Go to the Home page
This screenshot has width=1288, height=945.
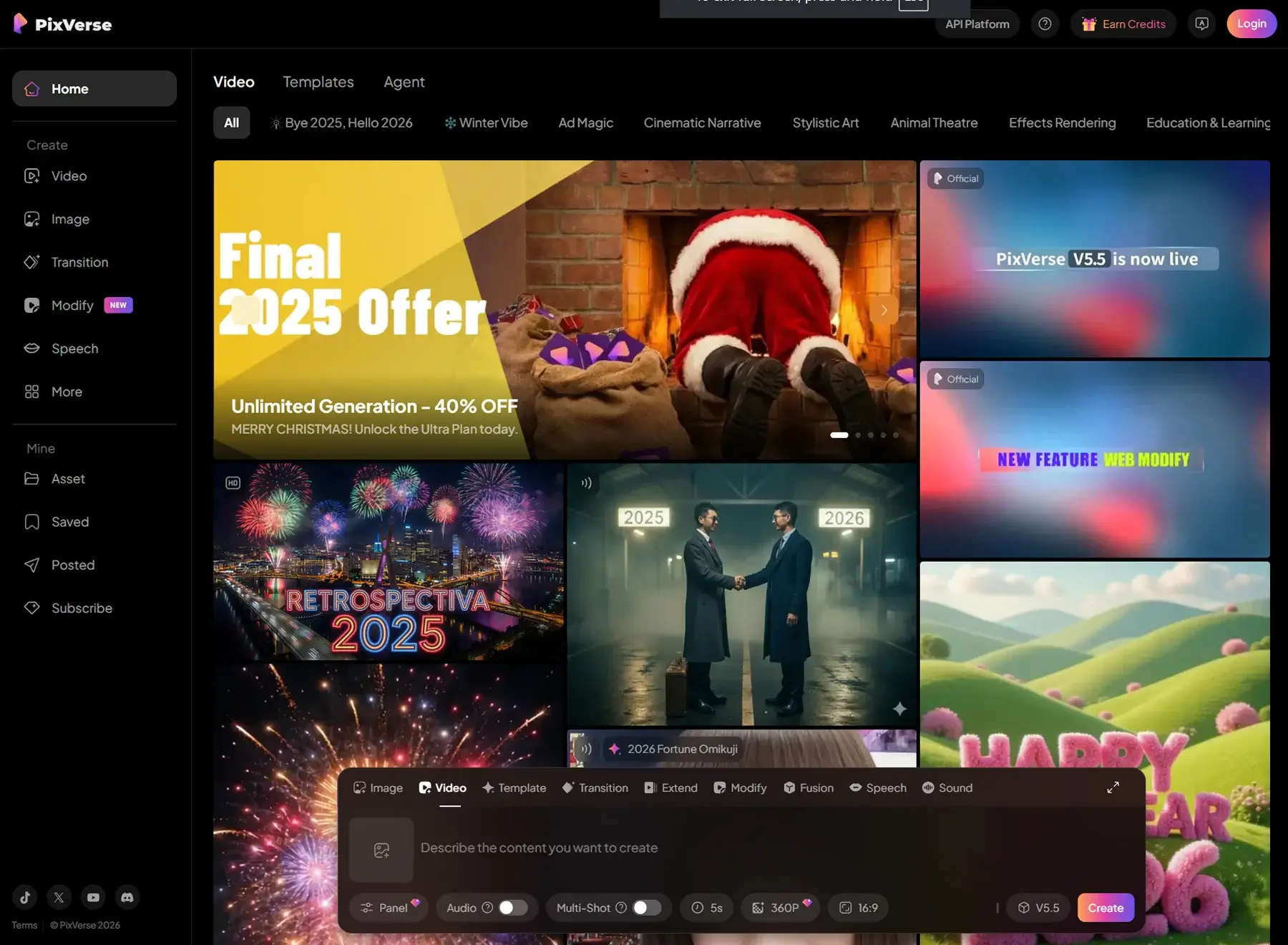tap(94, 89)
